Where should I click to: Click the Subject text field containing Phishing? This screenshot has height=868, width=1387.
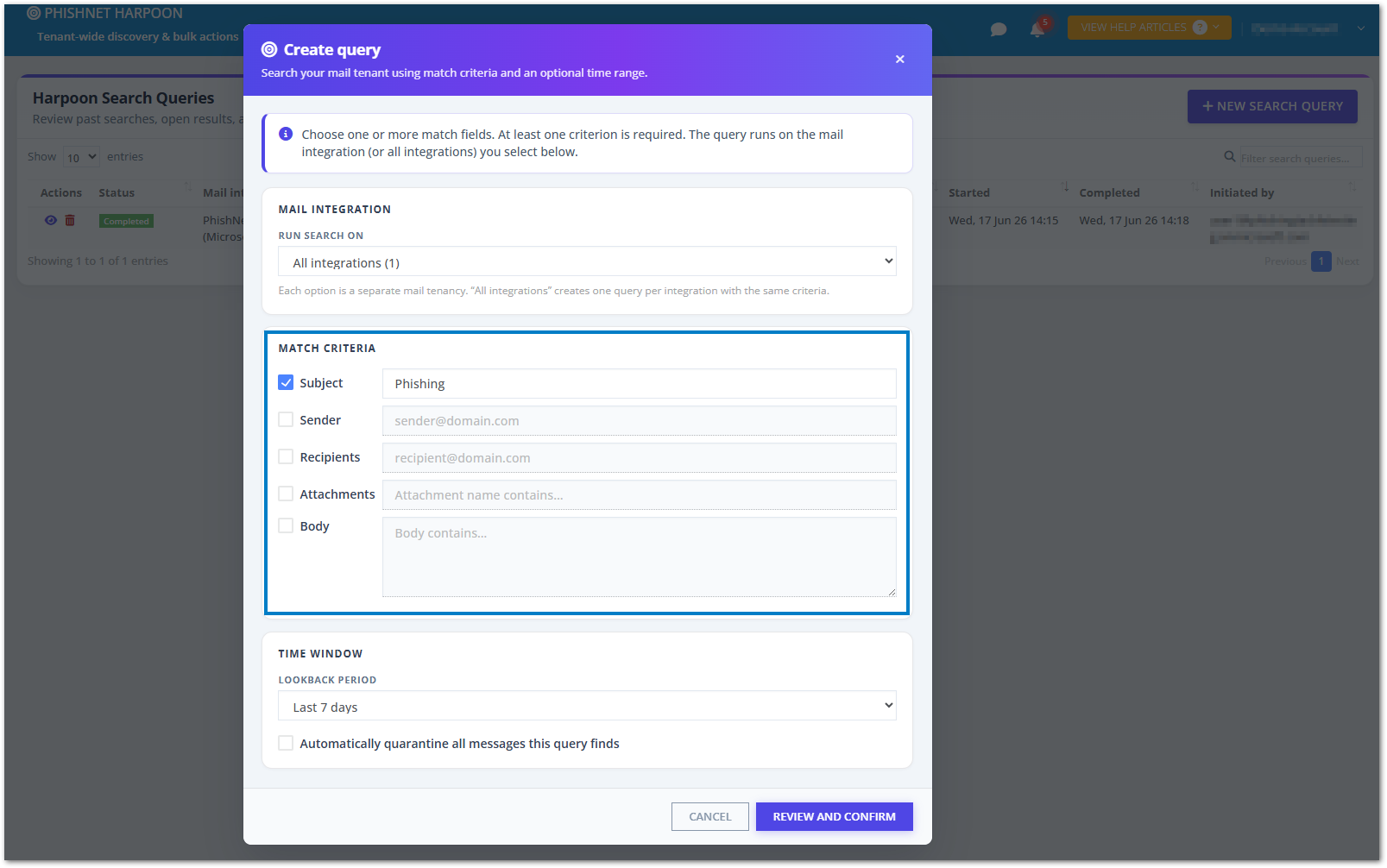[639, 383]
